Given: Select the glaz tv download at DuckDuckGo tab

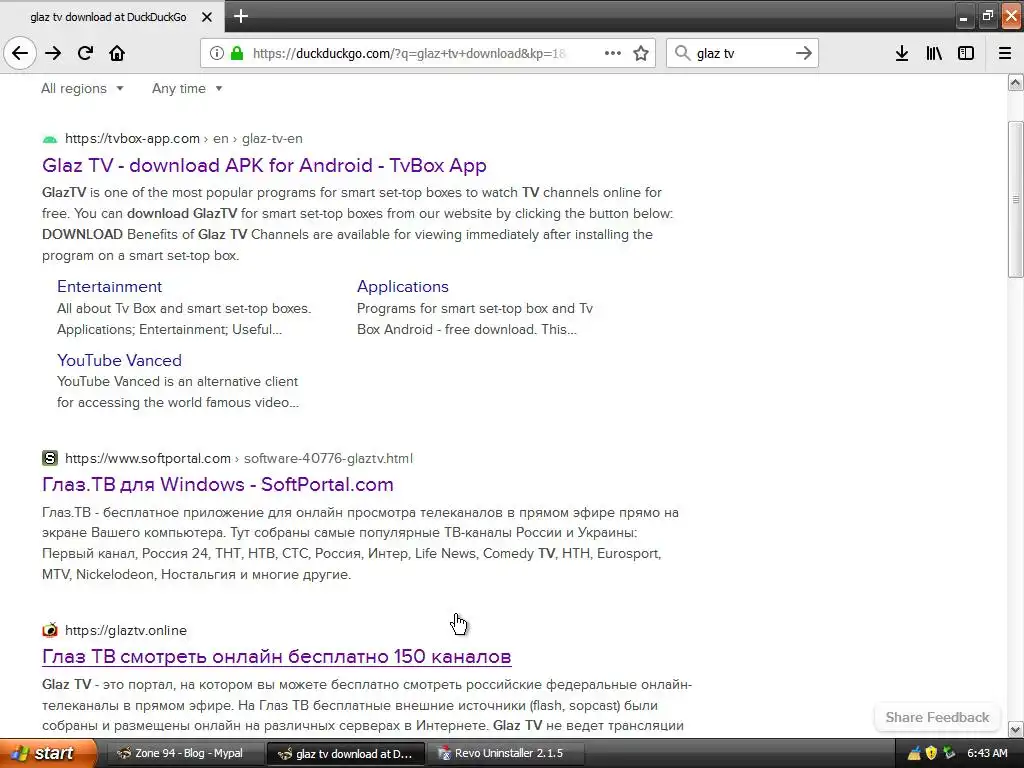Looking at the screenshot, I should tap(108, 17).
